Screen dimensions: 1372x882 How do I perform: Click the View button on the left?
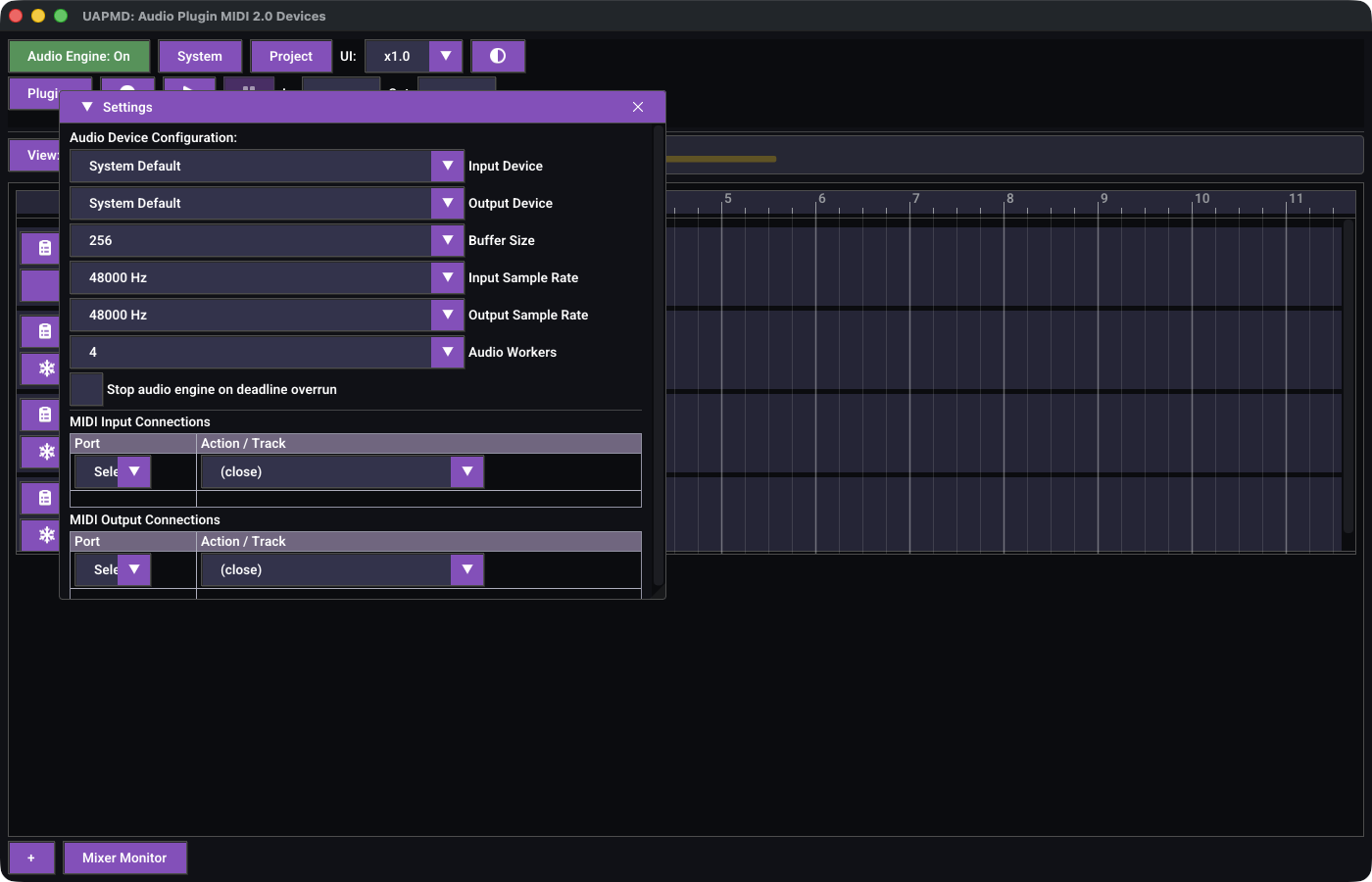click(x=34, y=155)
